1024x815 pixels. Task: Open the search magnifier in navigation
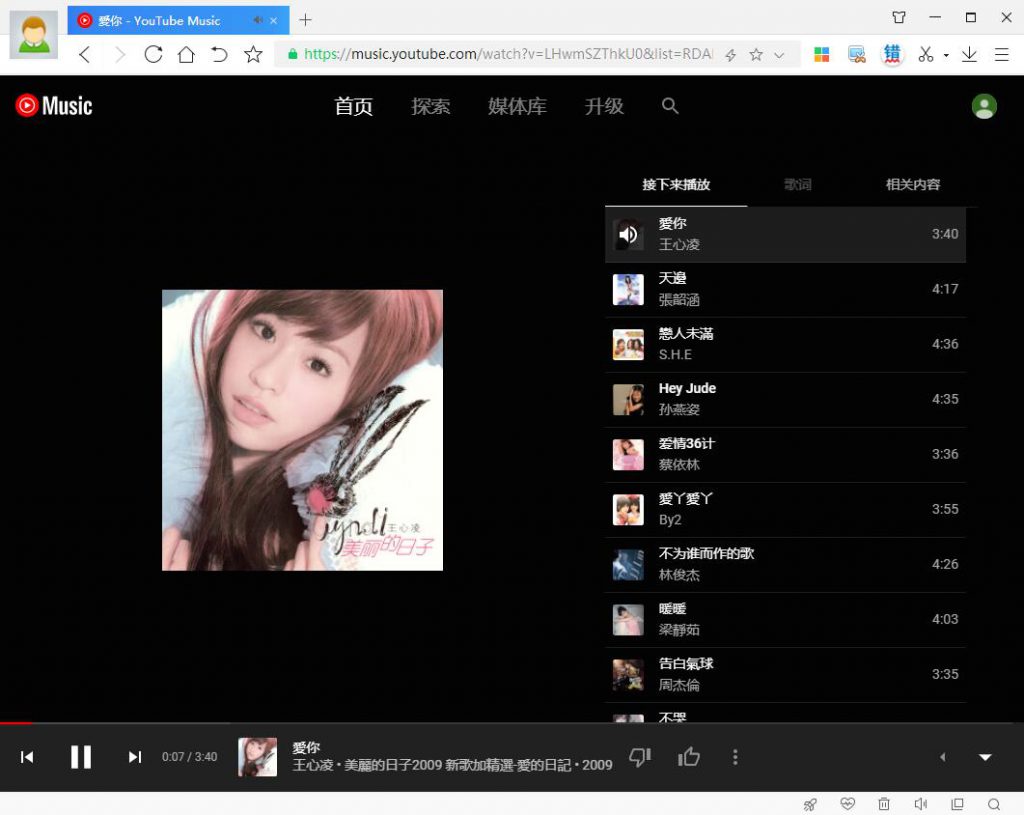pyautogui.click(x=669, y=106)
